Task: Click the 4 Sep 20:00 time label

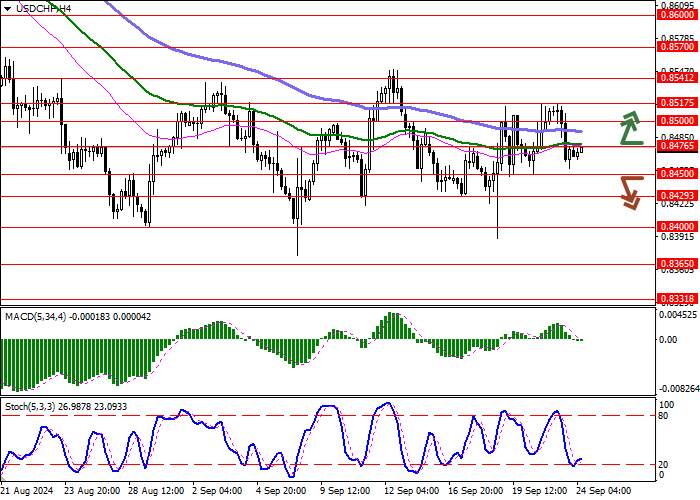Action: [282, 491]
